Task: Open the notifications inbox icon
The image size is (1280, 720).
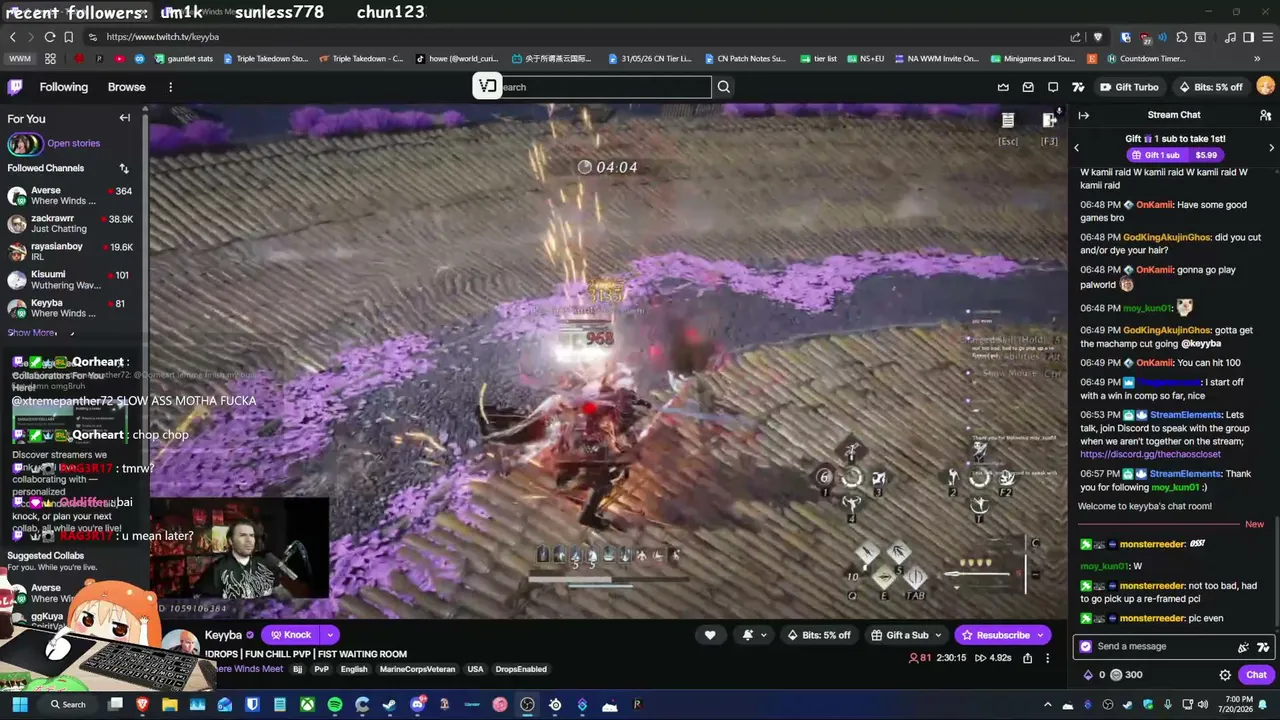Action: click(1028, 87)
